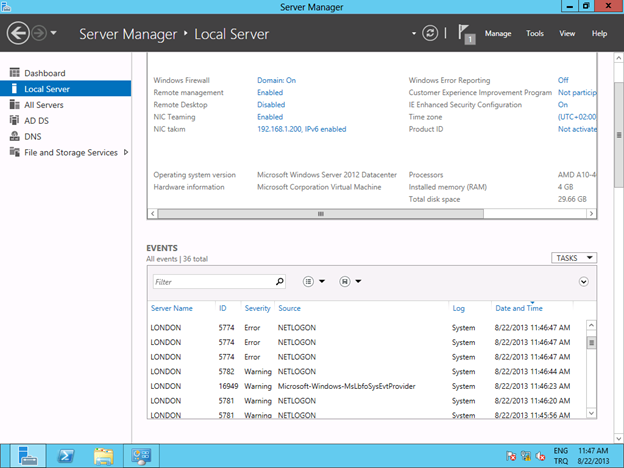
Task: Click Windows Error Reporting 'Off' link
Action: click(x=563, y=80)
